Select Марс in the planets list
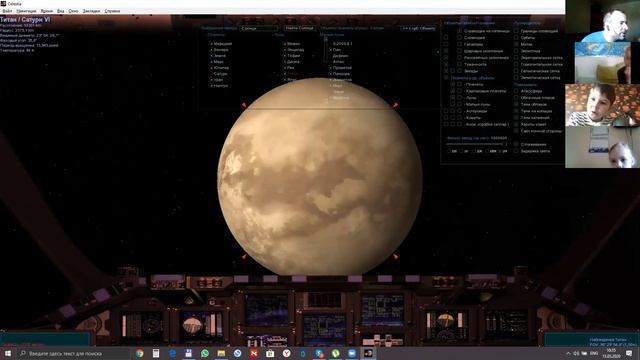 (219, 62)
